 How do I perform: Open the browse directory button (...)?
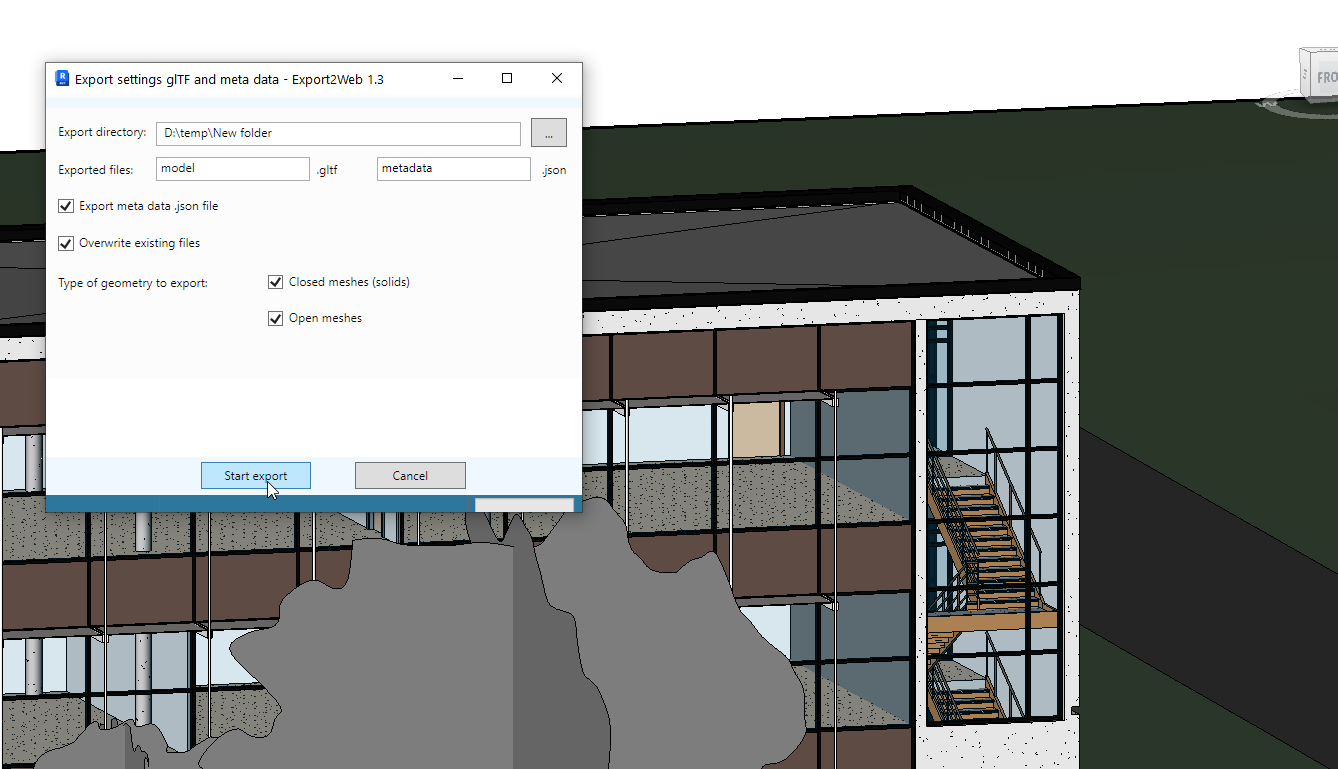(549, 133)
